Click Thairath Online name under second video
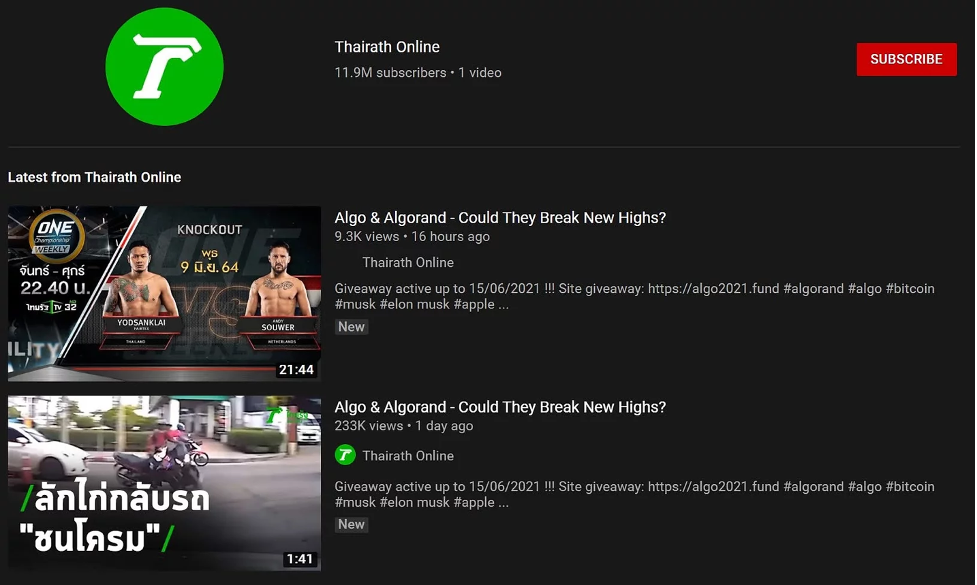Screen dimensions: 977x585 [x=408, y=455]
